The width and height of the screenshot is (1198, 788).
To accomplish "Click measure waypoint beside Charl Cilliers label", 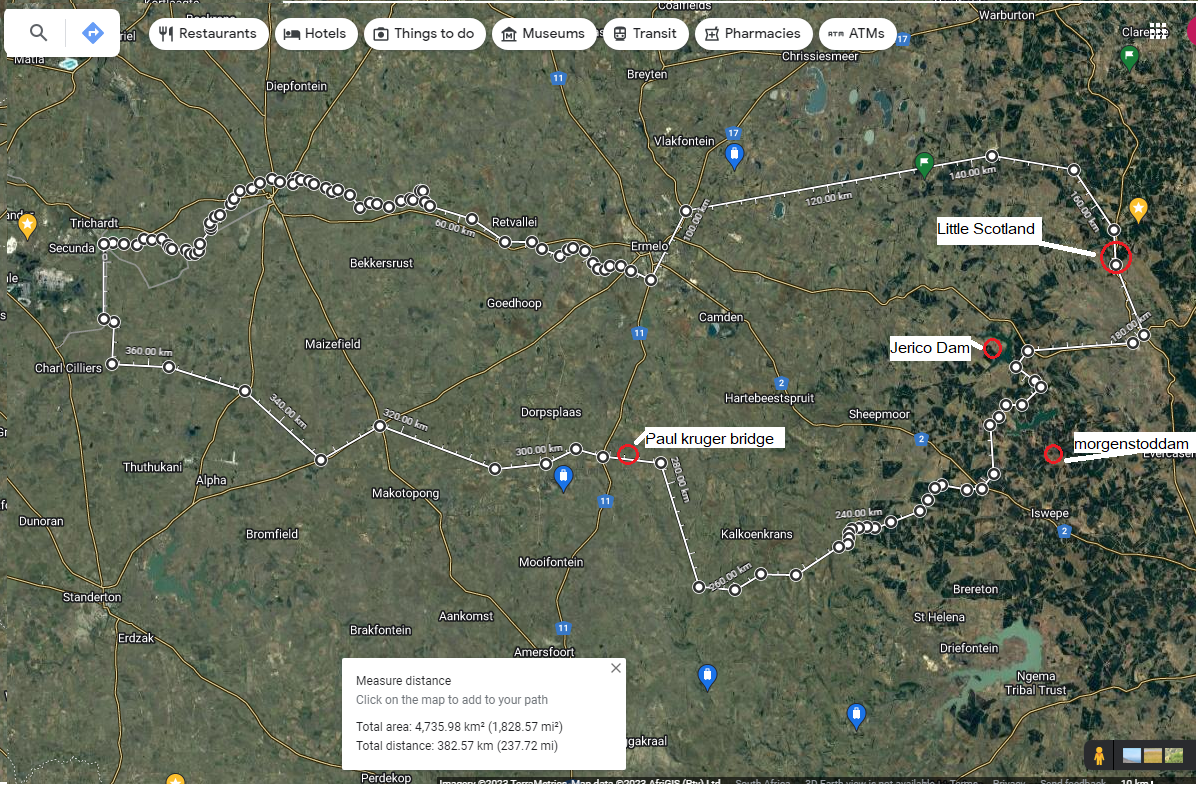I will click(112, 365).
